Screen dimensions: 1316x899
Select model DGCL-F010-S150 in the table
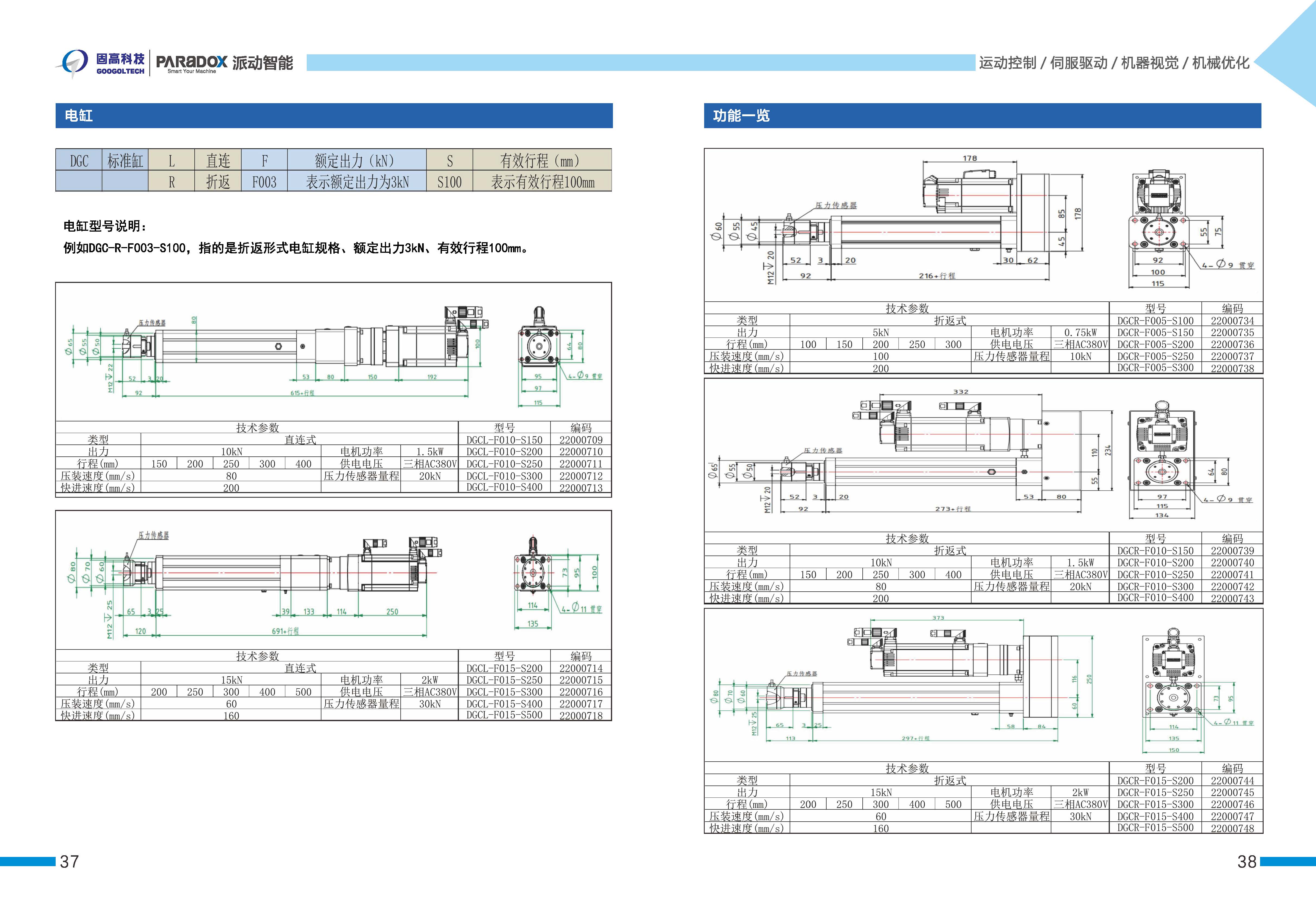click(504, 440)
